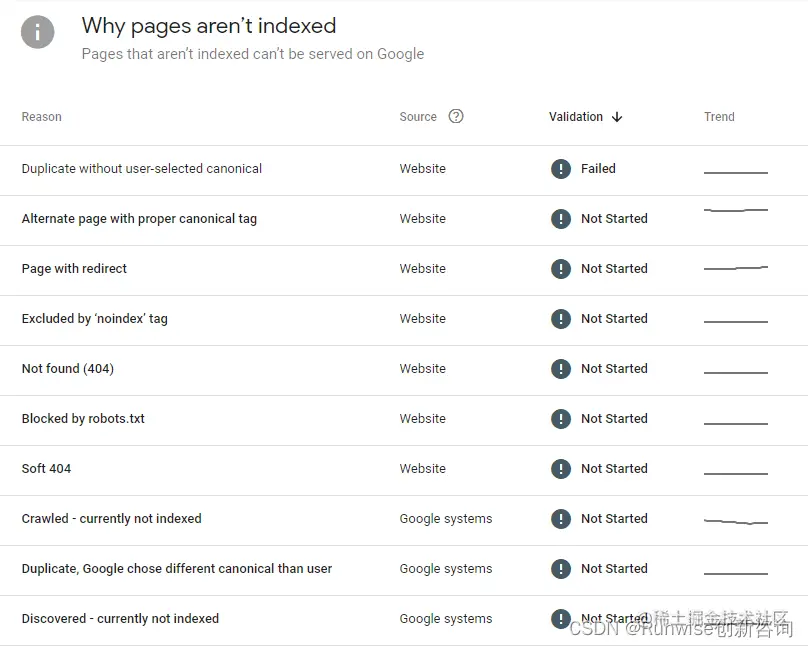Open the Soft 404 reason

(x=46, y=468)
